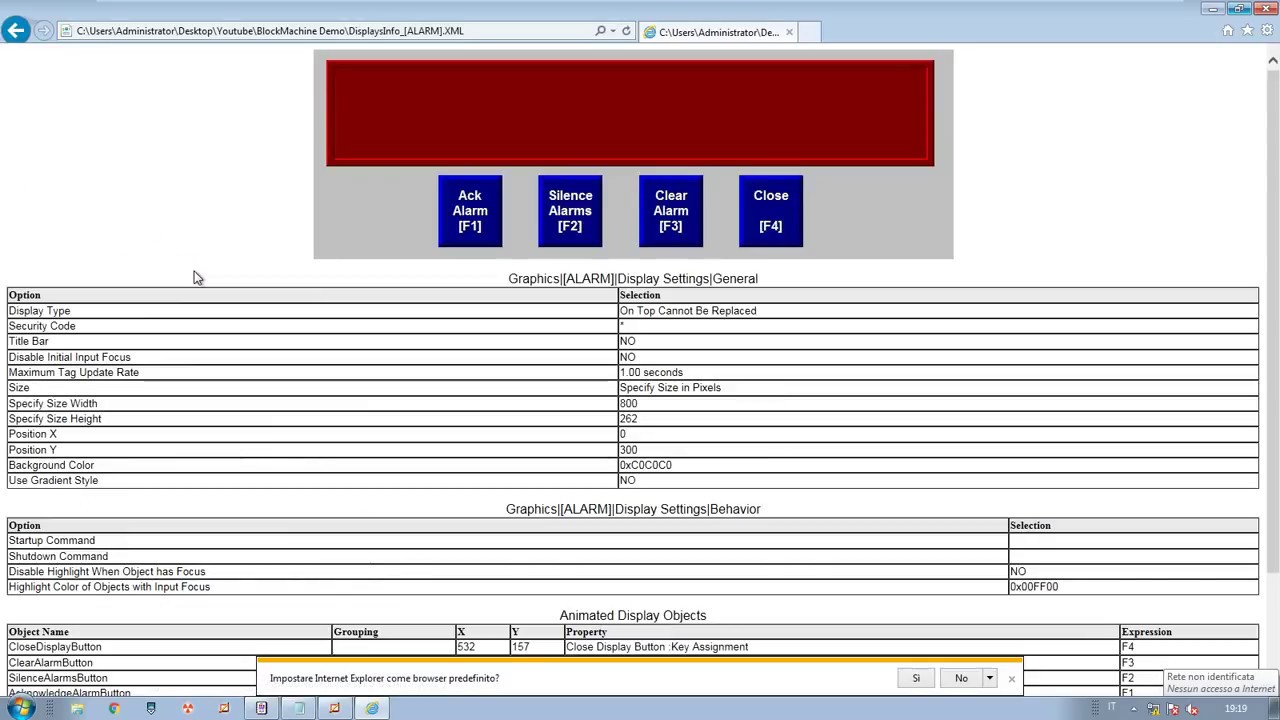This screenshot has width=1280, height=720.
Task: Click muted volume tray icon
Action: [1192, 709]
